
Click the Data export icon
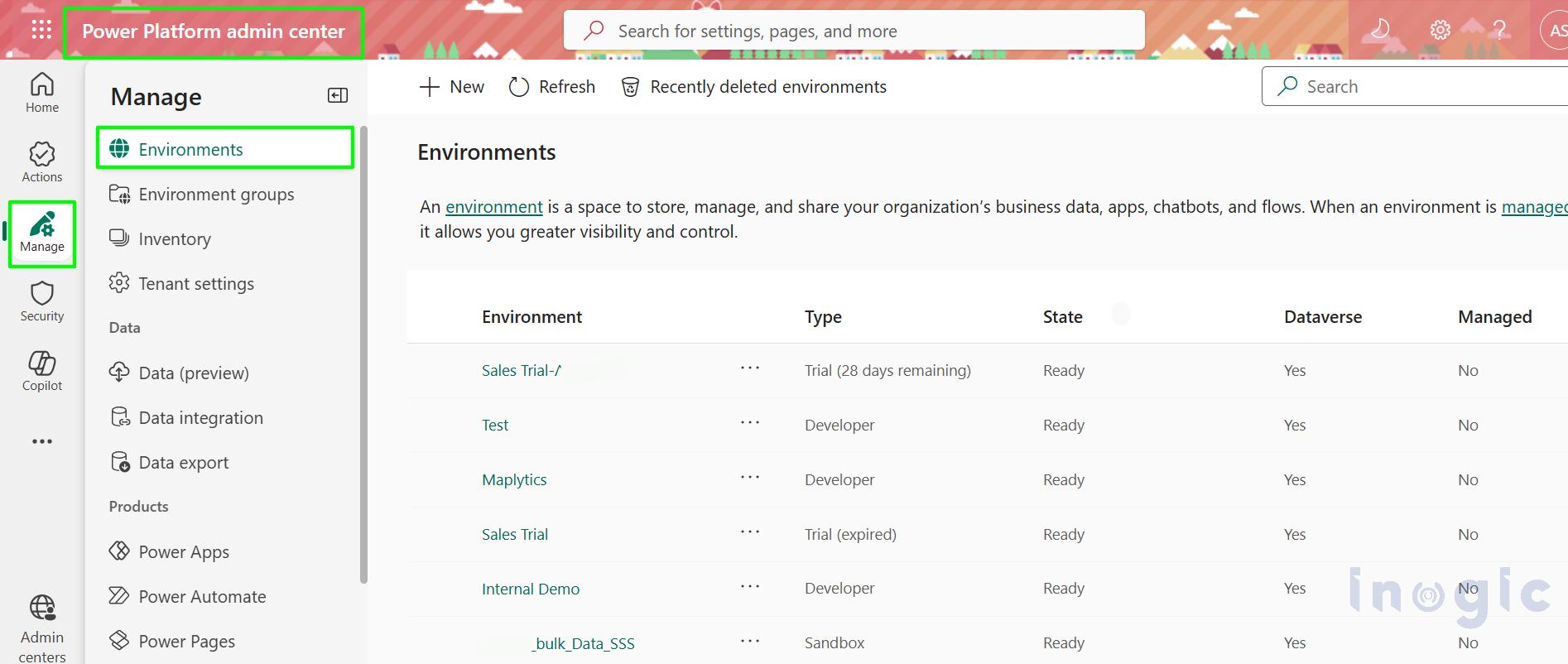point(120,461)
